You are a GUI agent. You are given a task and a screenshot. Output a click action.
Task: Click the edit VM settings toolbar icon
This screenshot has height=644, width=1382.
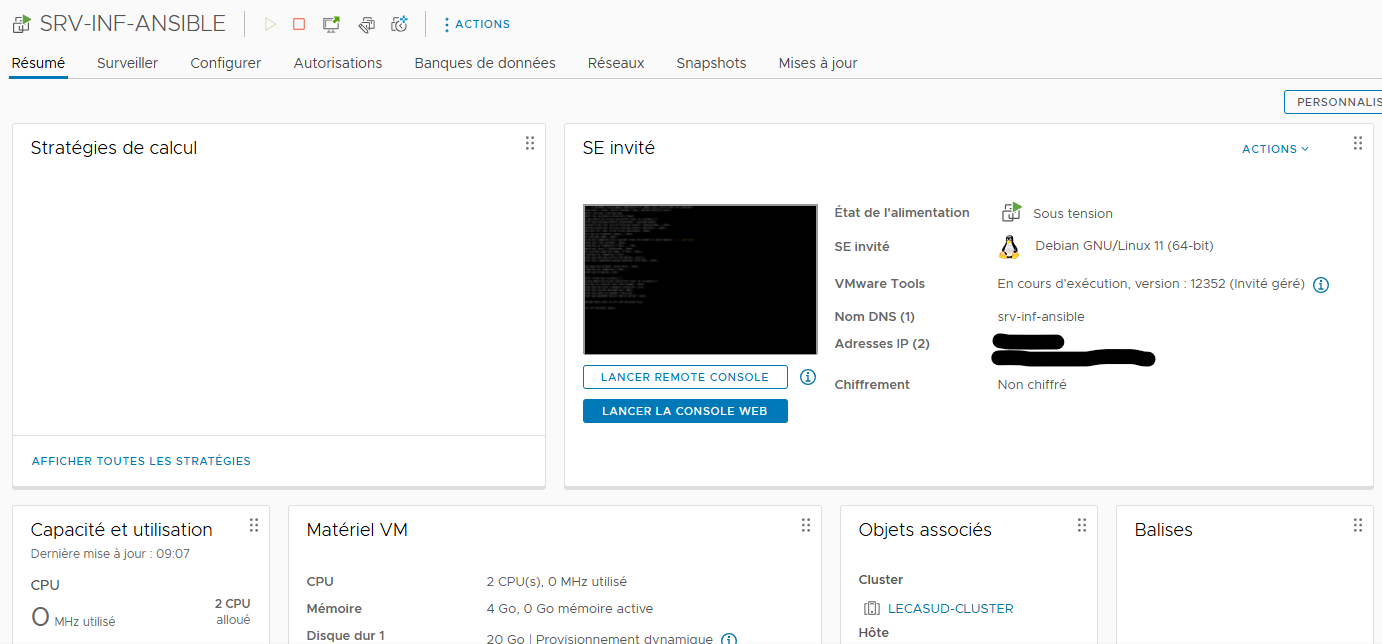[x=366, y=24]
